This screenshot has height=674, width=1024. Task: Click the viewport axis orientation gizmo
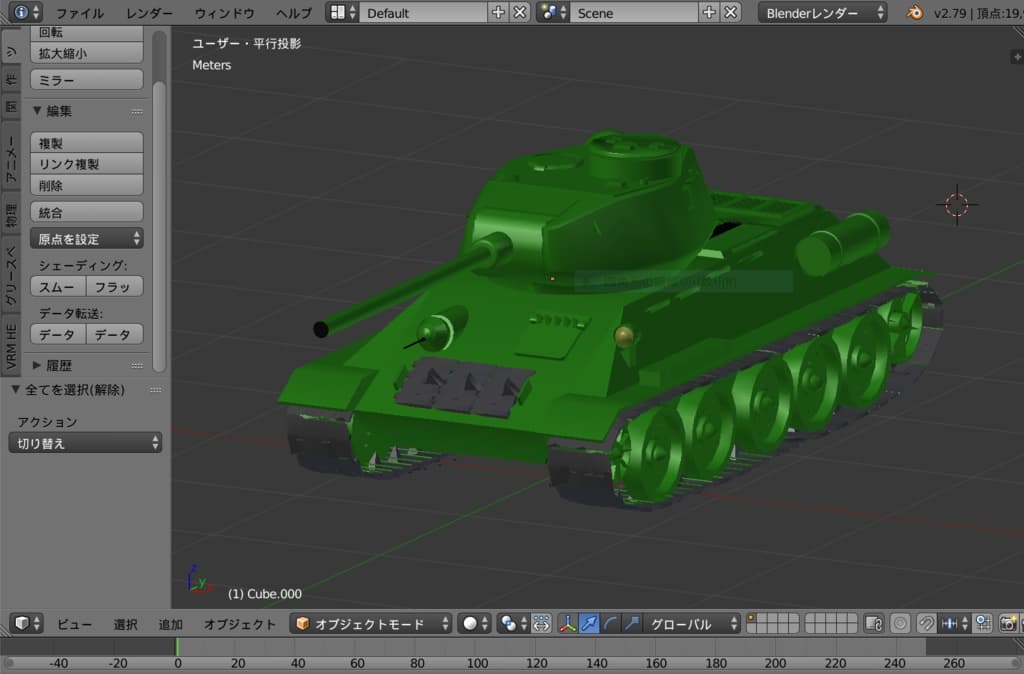click(199, 580)
